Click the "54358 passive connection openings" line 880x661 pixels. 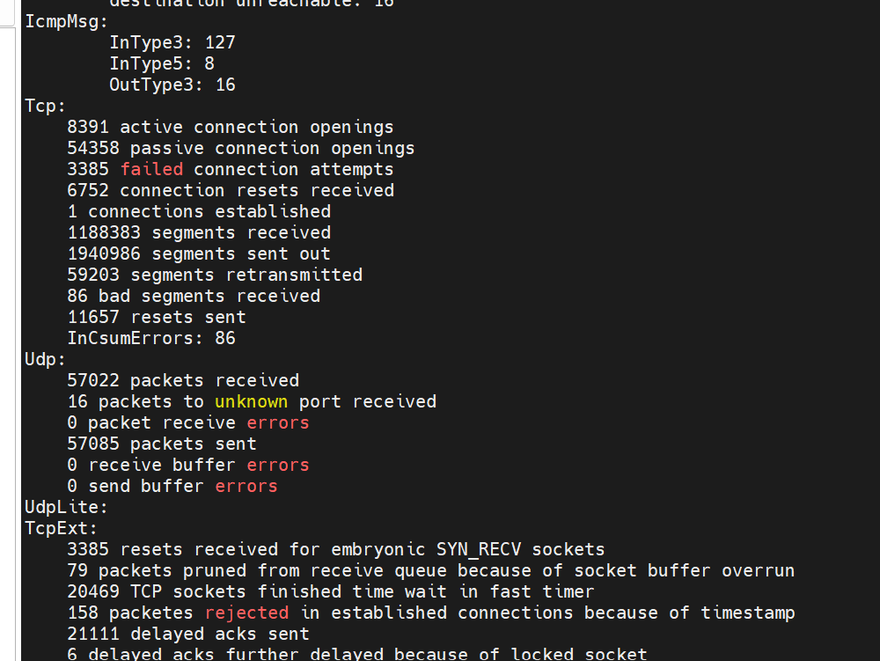pyautogui.click(x=241, y=148)
